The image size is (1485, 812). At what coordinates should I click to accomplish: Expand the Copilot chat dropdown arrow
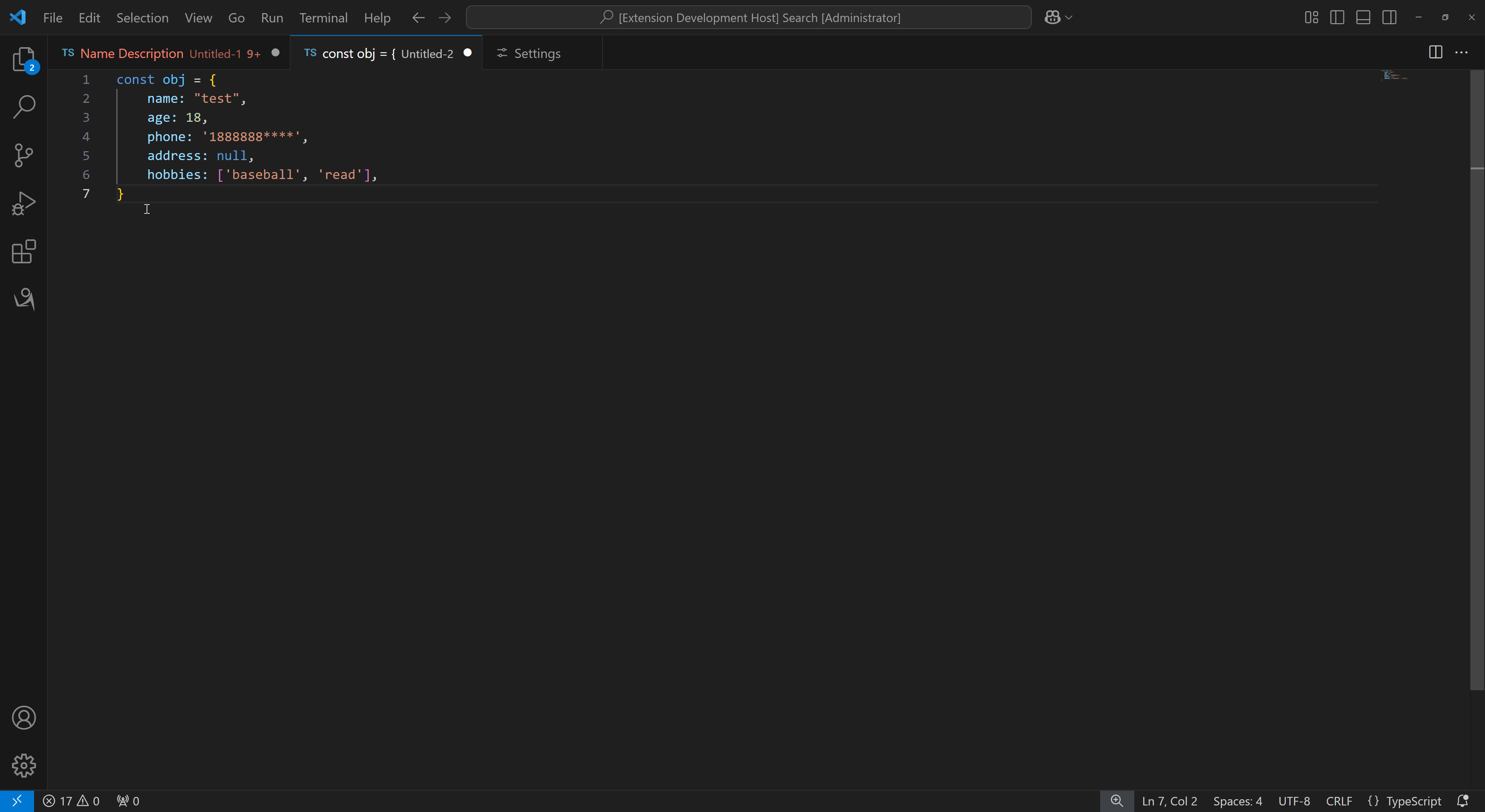click(1069, 17)
